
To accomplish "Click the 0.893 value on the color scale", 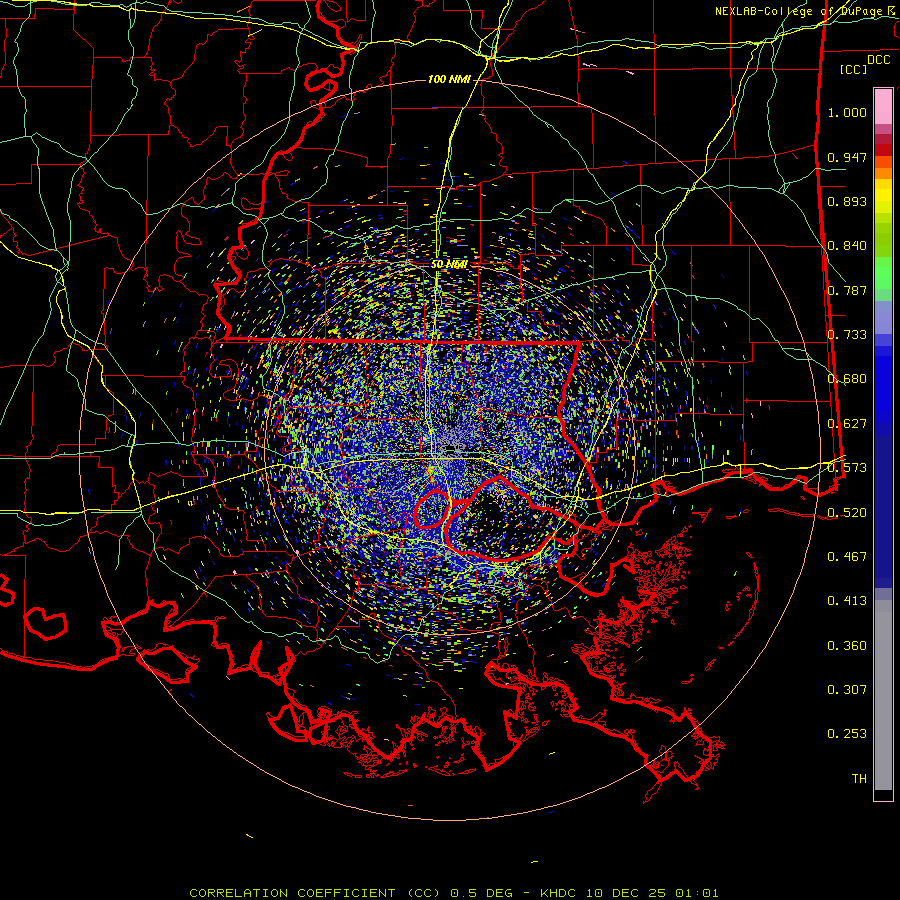I will (847, 201).
